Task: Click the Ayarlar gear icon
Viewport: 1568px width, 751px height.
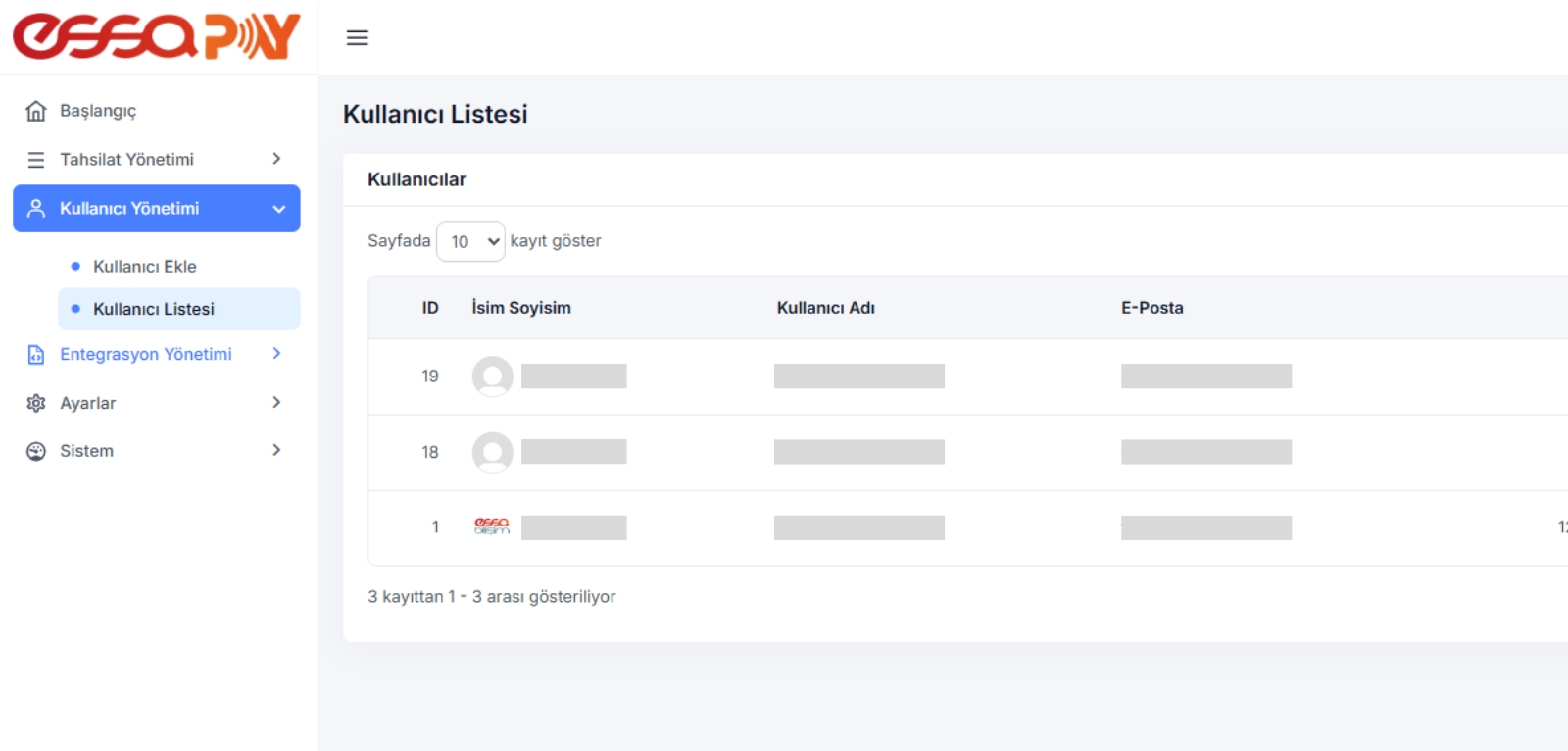Action: [x=36, y=403]
